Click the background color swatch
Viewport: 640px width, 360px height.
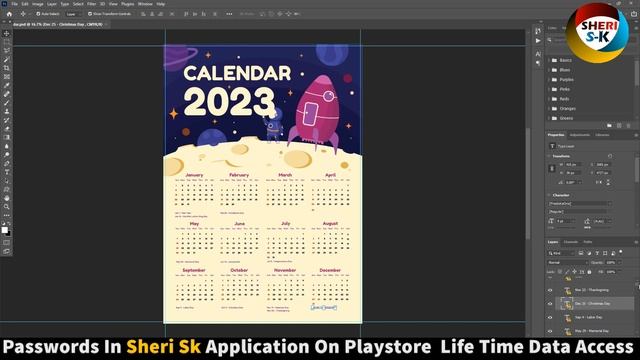(x=9, y=233)
